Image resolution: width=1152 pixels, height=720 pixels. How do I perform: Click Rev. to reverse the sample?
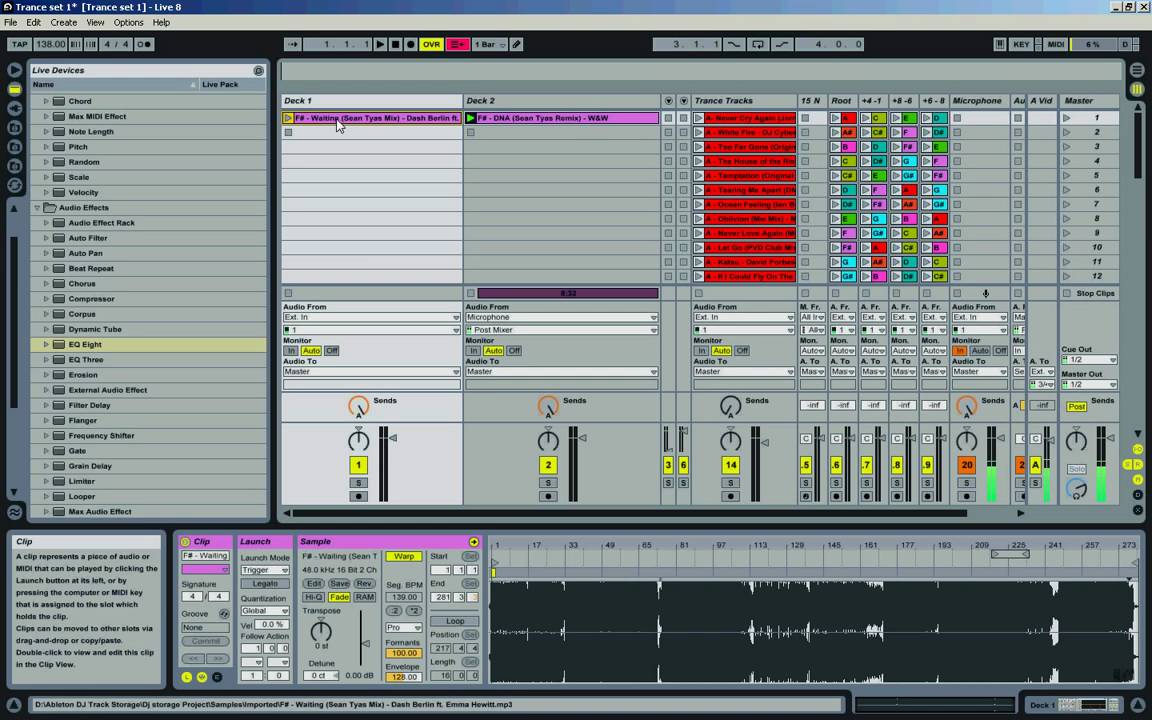coord(364,583)
